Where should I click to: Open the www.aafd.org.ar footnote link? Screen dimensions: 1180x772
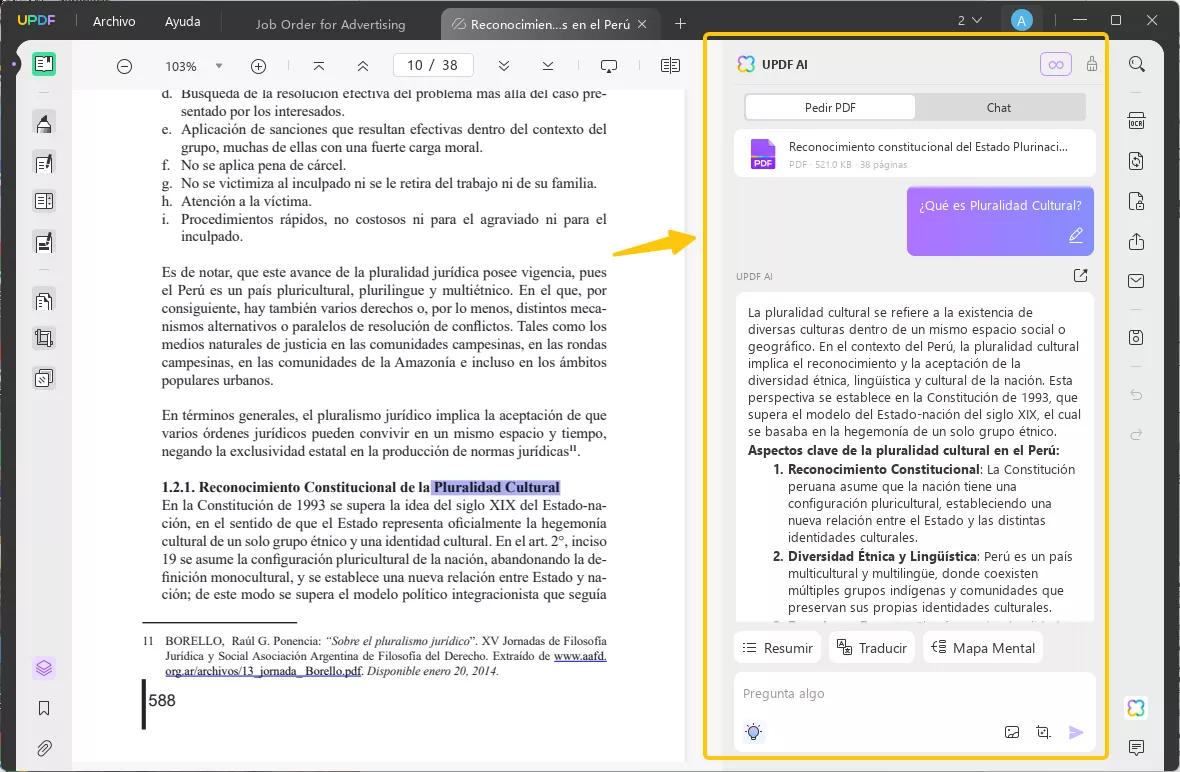(x=579, y=656)
